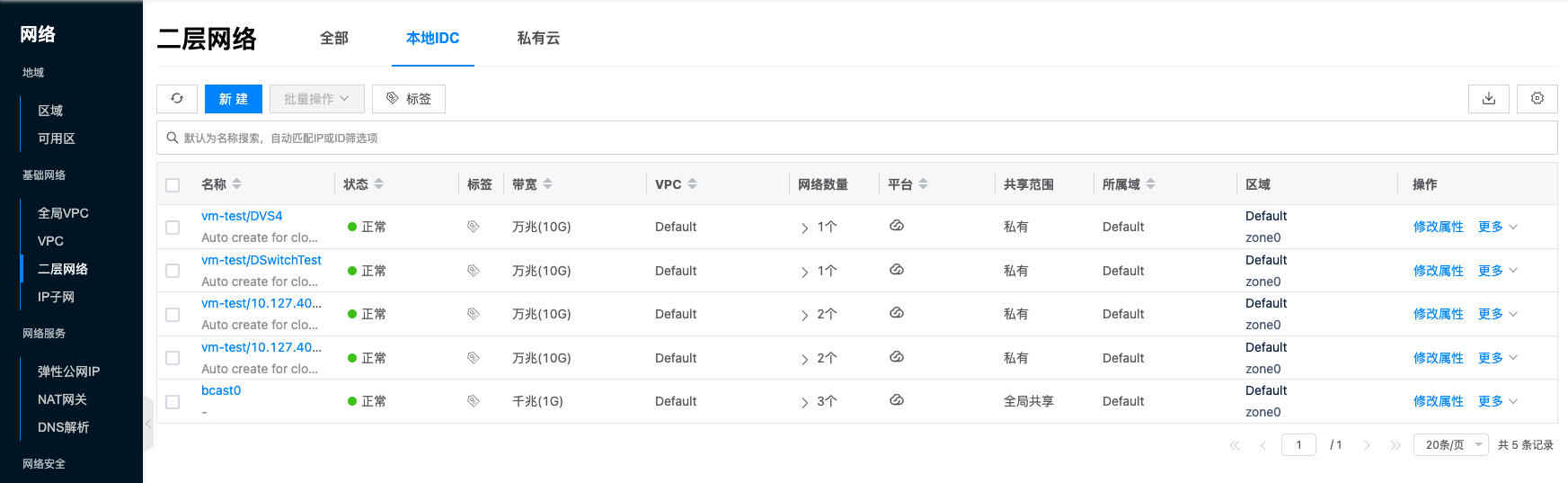Select the bcast0 row checkbox

coord(173,402)
